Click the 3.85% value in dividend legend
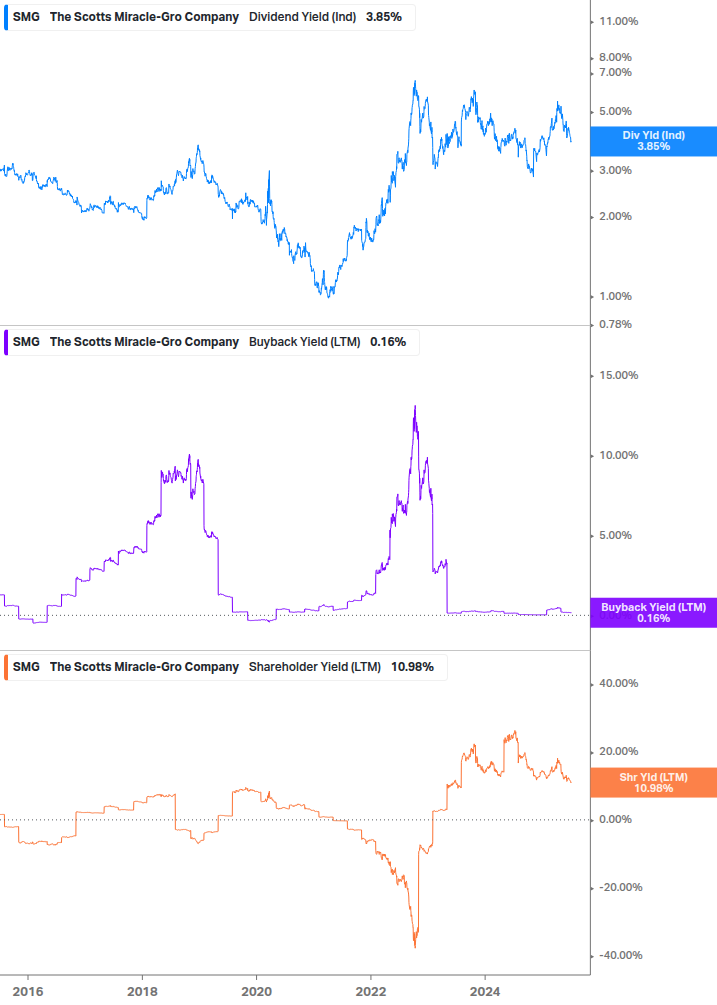Viewport: 717px width, 1005px height. coord(384,17)
